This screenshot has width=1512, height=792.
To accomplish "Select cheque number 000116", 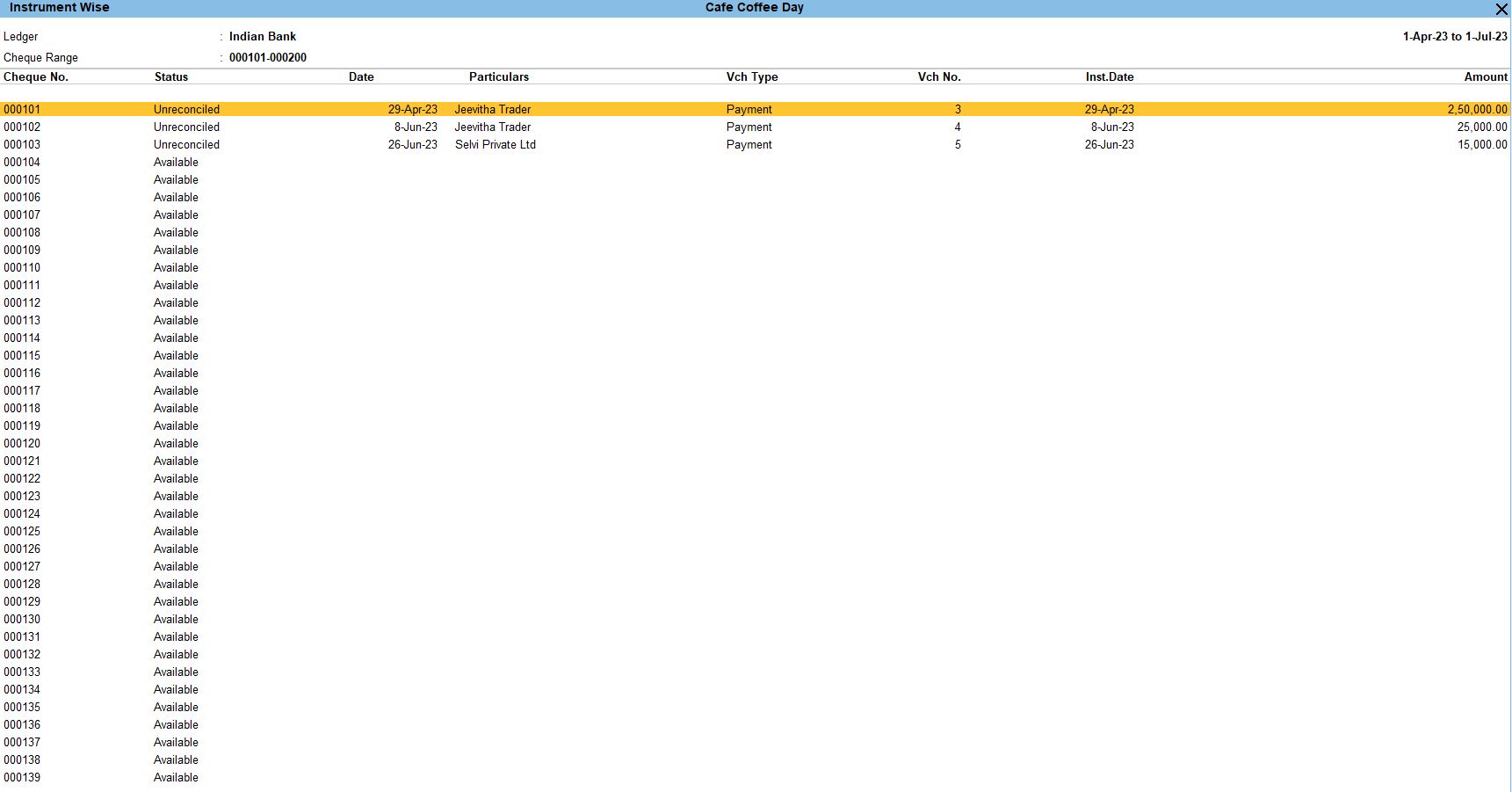I will point(22,373).
